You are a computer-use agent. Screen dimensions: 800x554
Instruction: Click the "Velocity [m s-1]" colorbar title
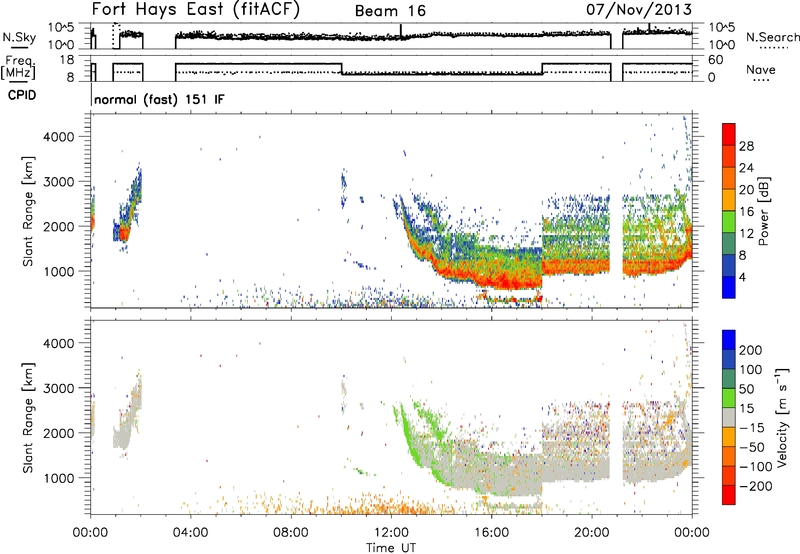[782, 417]
